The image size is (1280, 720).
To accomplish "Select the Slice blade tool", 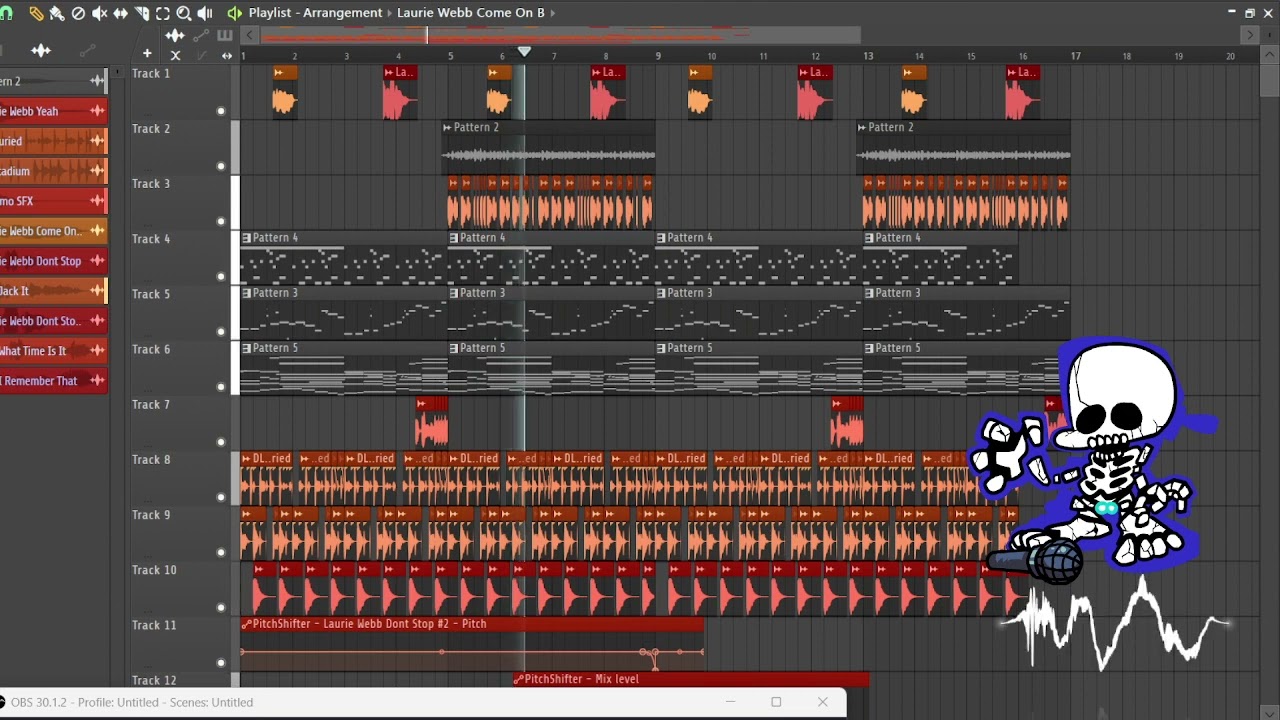I will point(141,13).
